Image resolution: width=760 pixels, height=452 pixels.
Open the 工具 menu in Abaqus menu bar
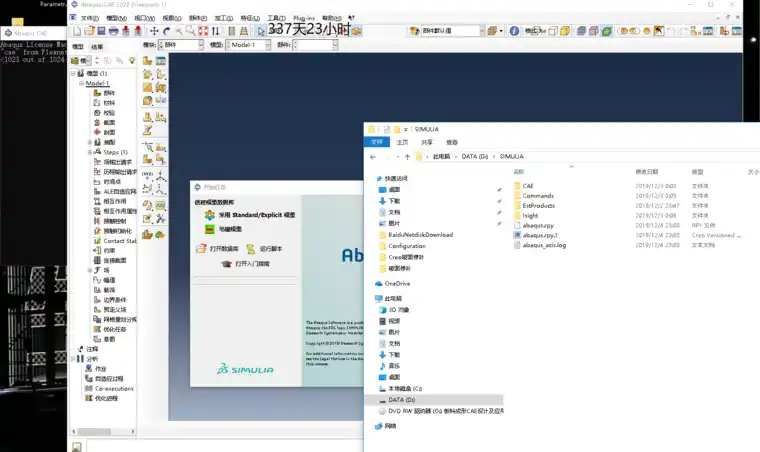pyautogui.click(x=276, y=18)
